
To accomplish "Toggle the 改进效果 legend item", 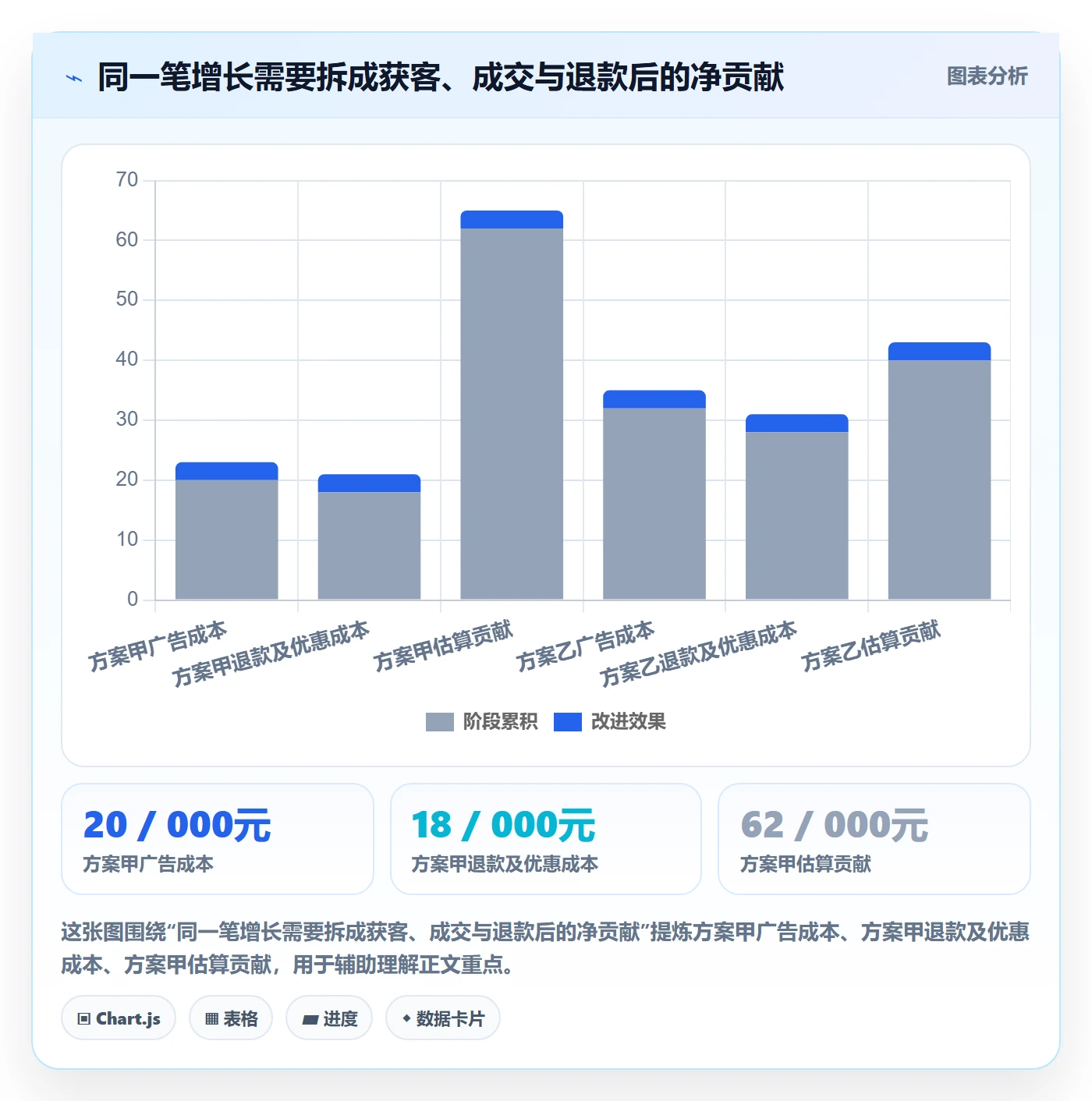I will 610,721.
